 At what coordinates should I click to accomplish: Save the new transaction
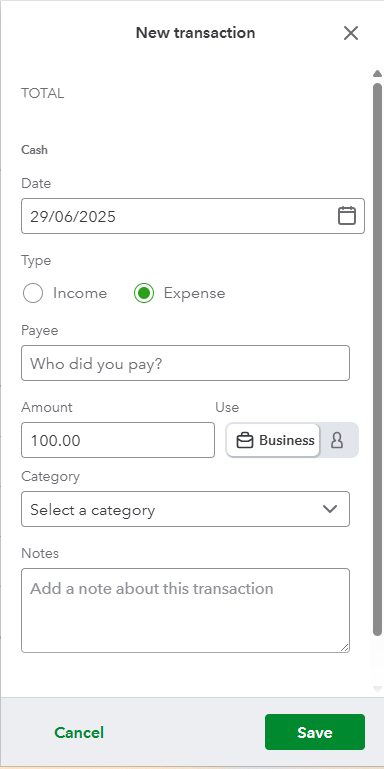pos(315,732)
